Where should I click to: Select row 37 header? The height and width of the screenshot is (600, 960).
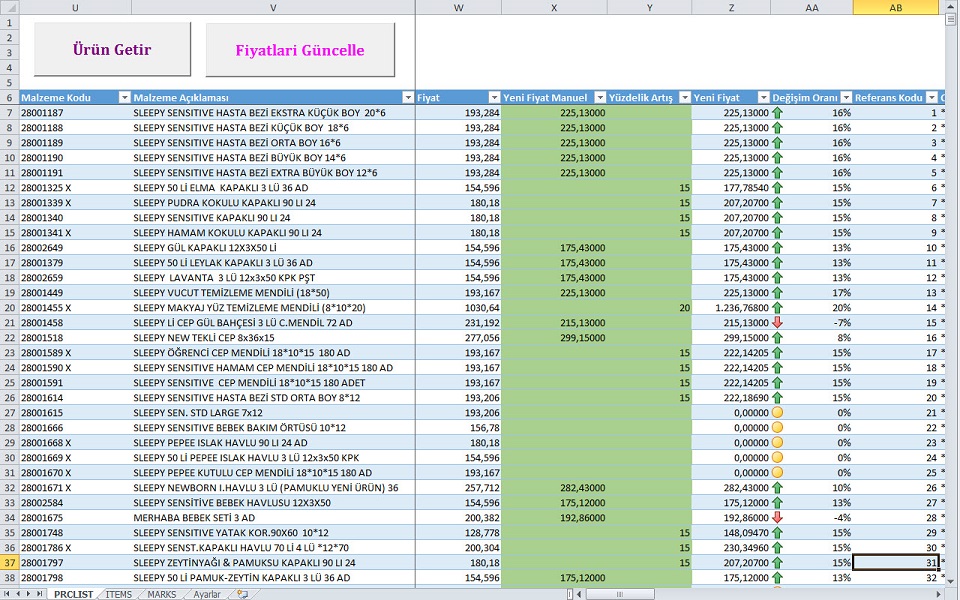(x=9, y=563)
